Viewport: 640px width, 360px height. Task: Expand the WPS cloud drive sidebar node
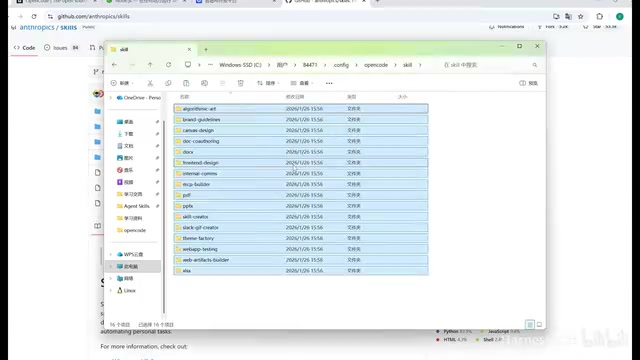tap(111, 254)
